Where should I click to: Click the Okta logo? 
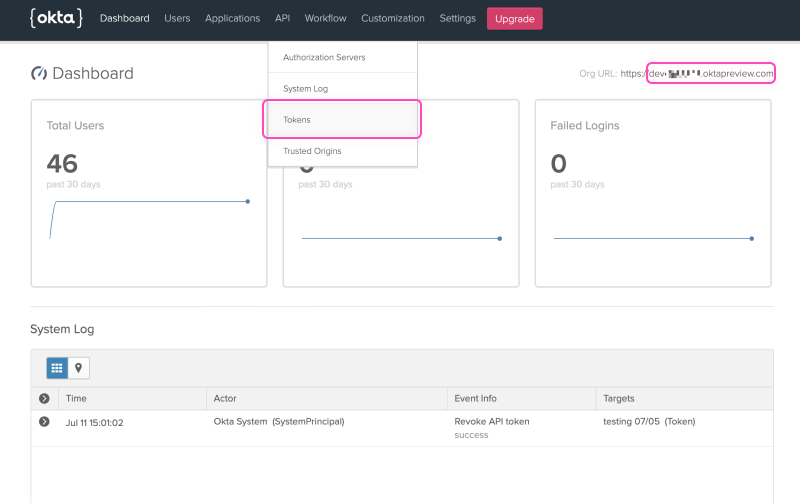click(x=56, y=18)
